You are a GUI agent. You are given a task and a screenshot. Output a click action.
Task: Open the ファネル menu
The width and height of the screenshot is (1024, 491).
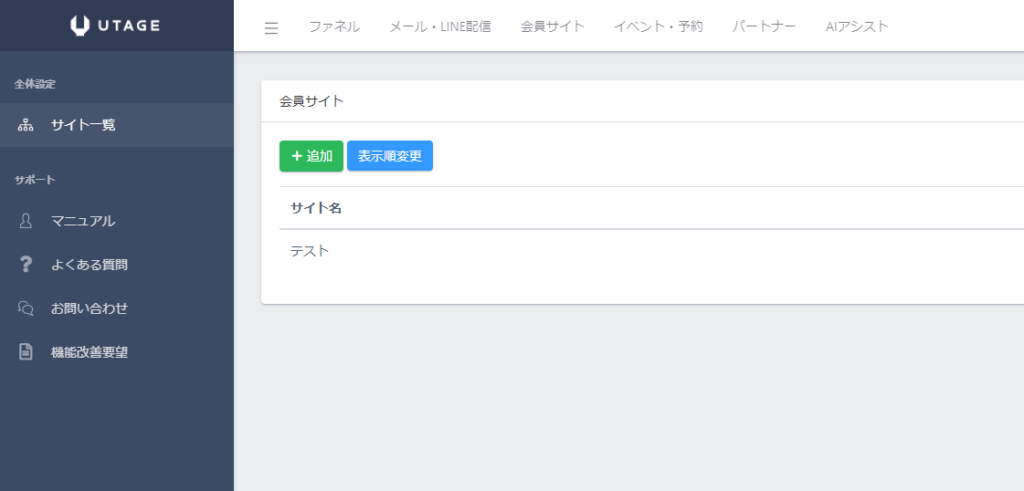(x=334, y=27)
